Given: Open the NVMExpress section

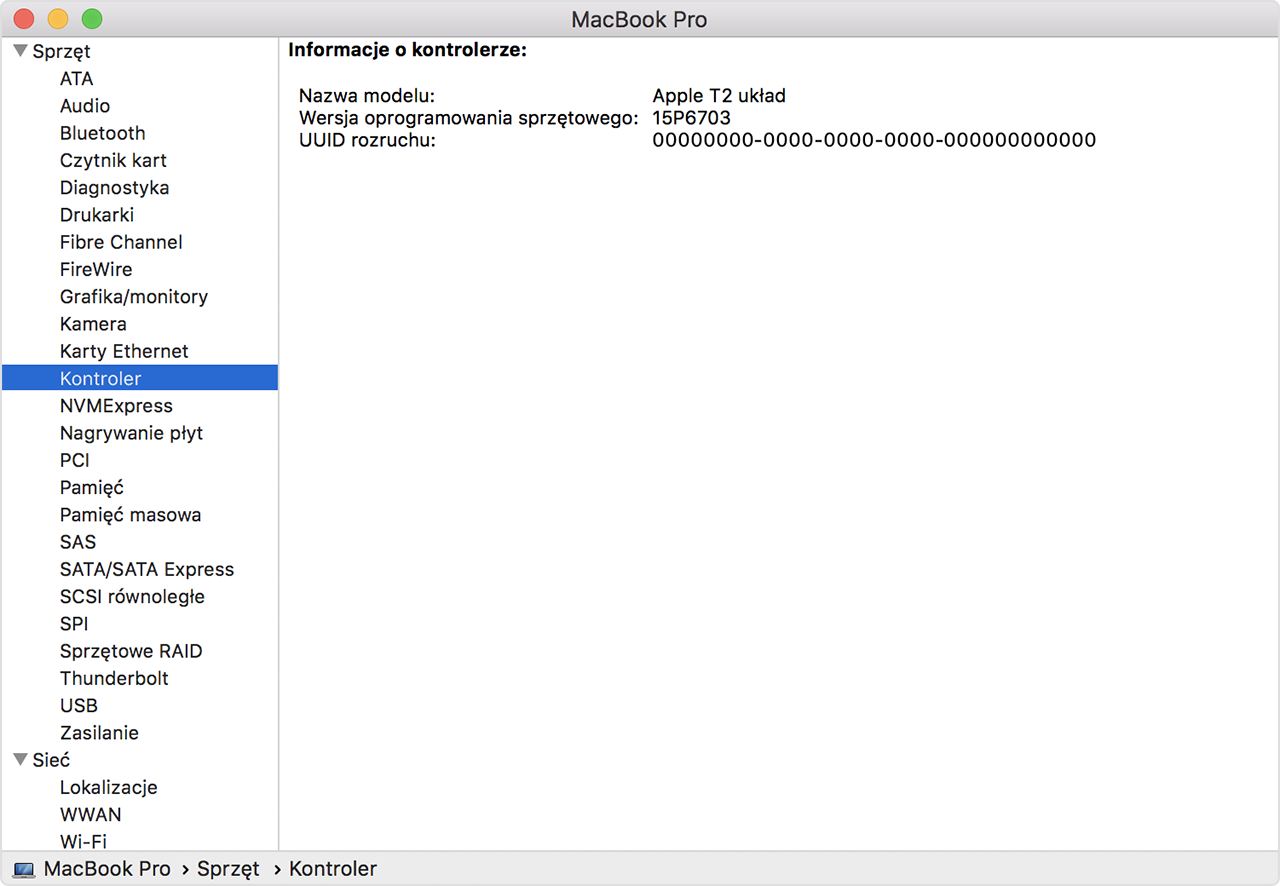Looking at the screenshot, I should click(116, 406).
